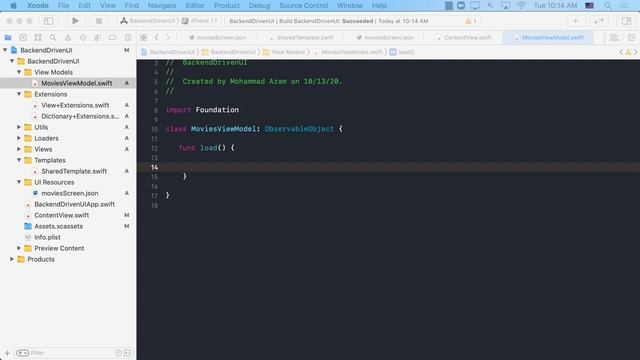Open the Product menu

click(x=227, y=5)
